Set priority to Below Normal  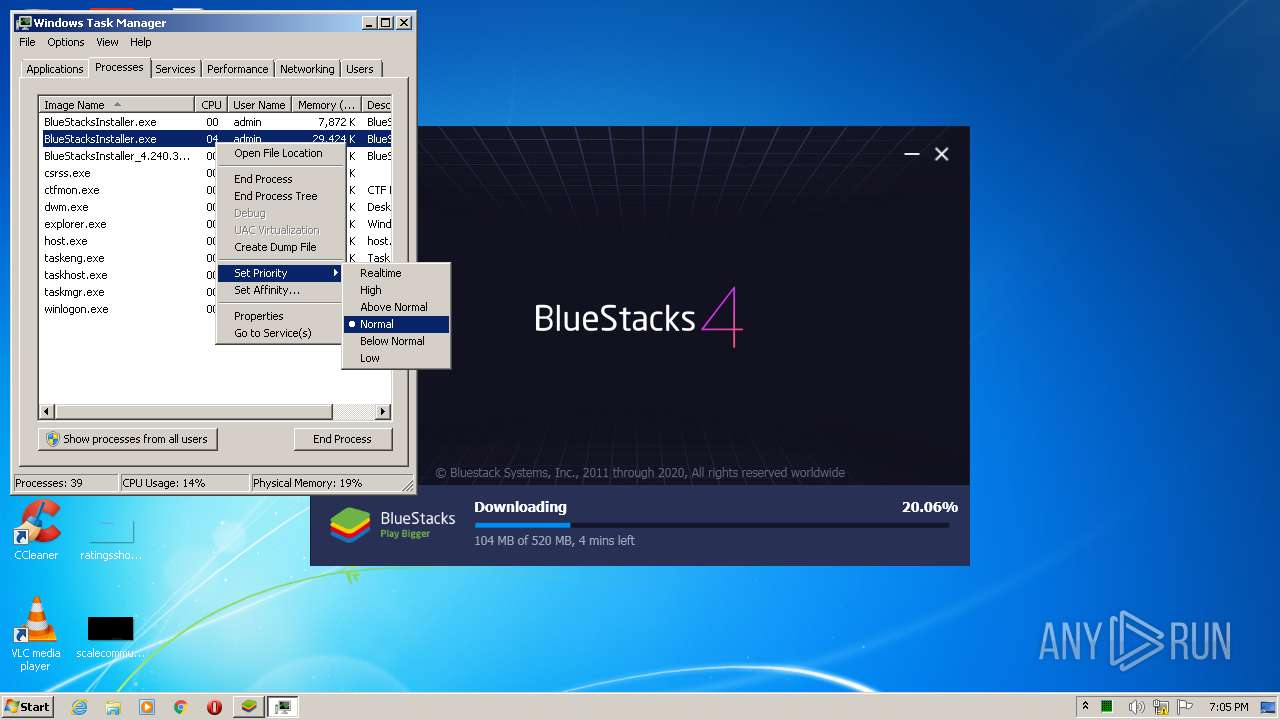[x=396, y=341]
